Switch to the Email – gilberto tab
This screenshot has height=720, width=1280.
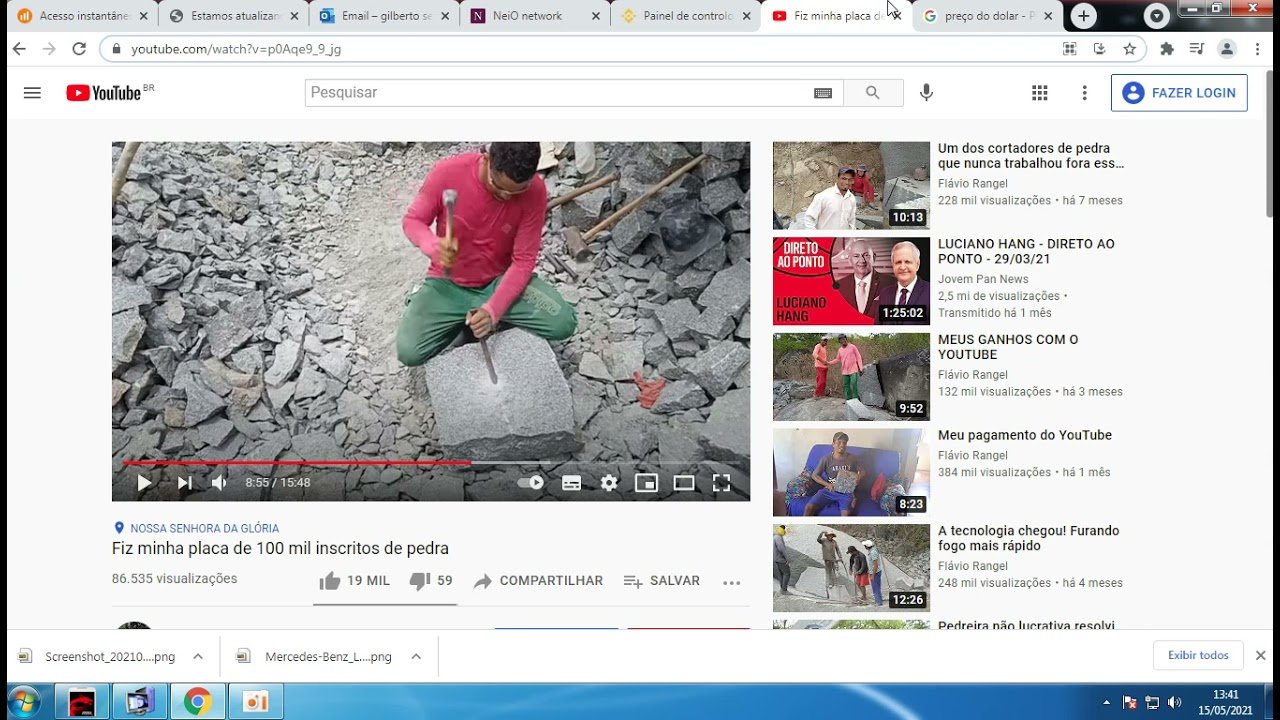386,16
